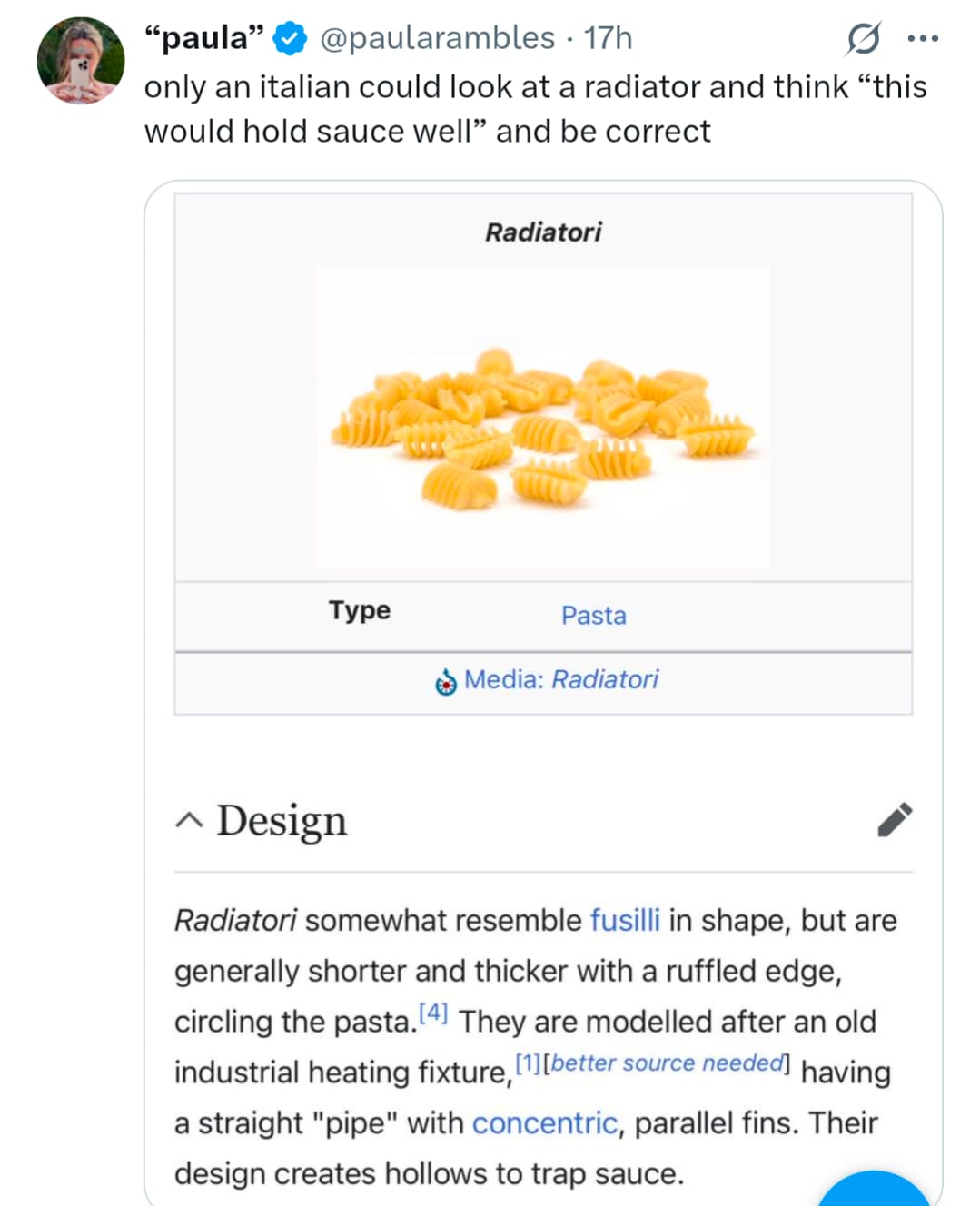
Task: Tap the blue floating compose button
Action: pos(874,1191)
